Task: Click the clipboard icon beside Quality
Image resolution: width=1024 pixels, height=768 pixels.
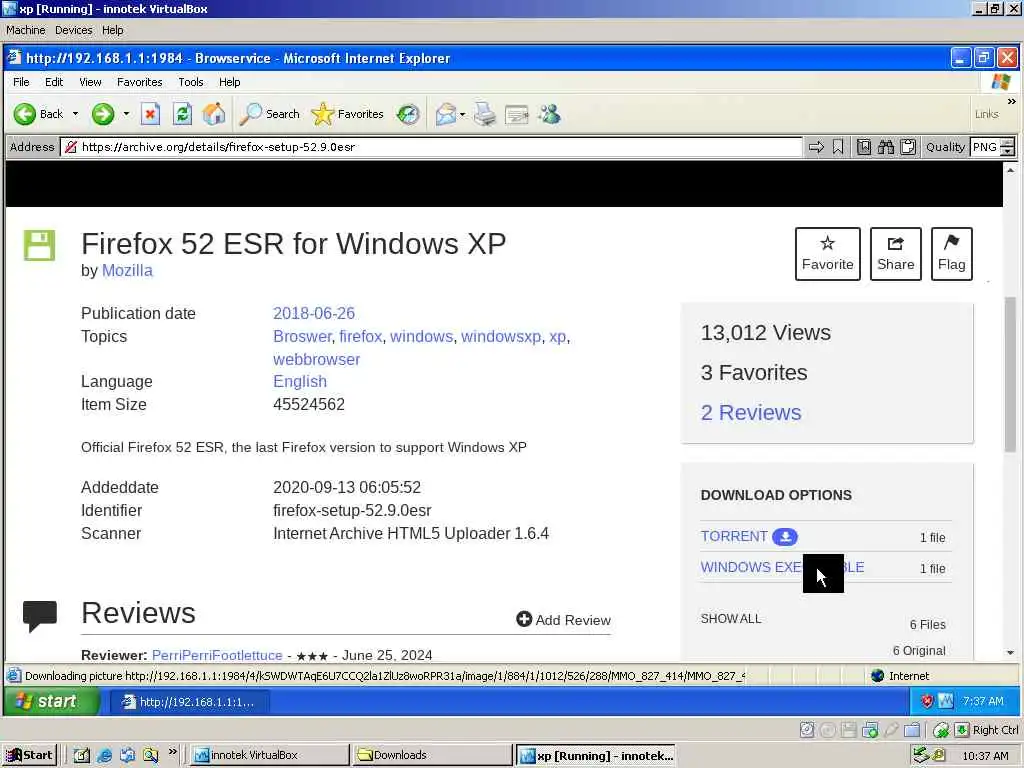Action: (908, 147)
